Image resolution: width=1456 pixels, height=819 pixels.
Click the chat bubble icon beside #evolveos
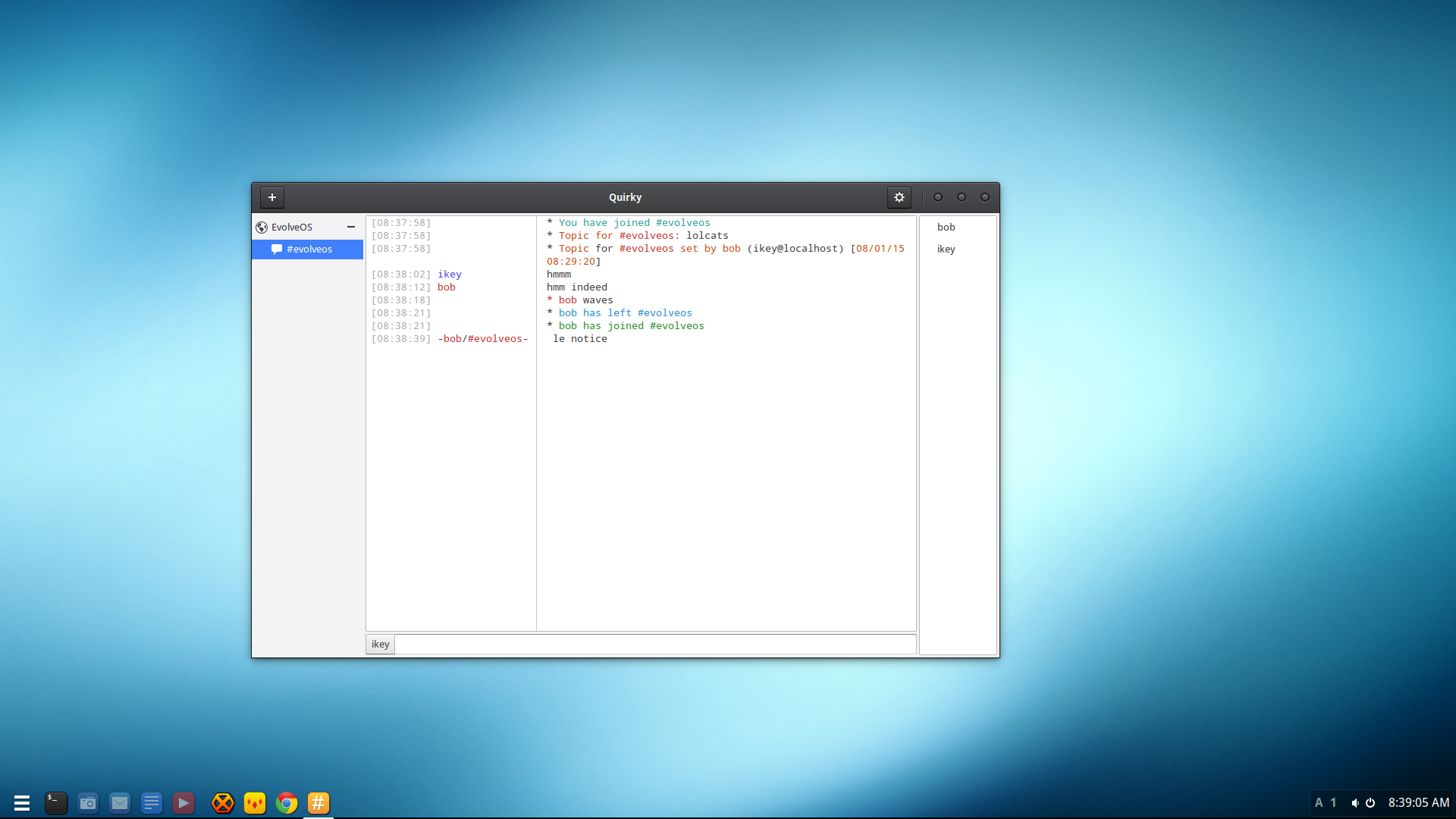[x=277, y=249]
